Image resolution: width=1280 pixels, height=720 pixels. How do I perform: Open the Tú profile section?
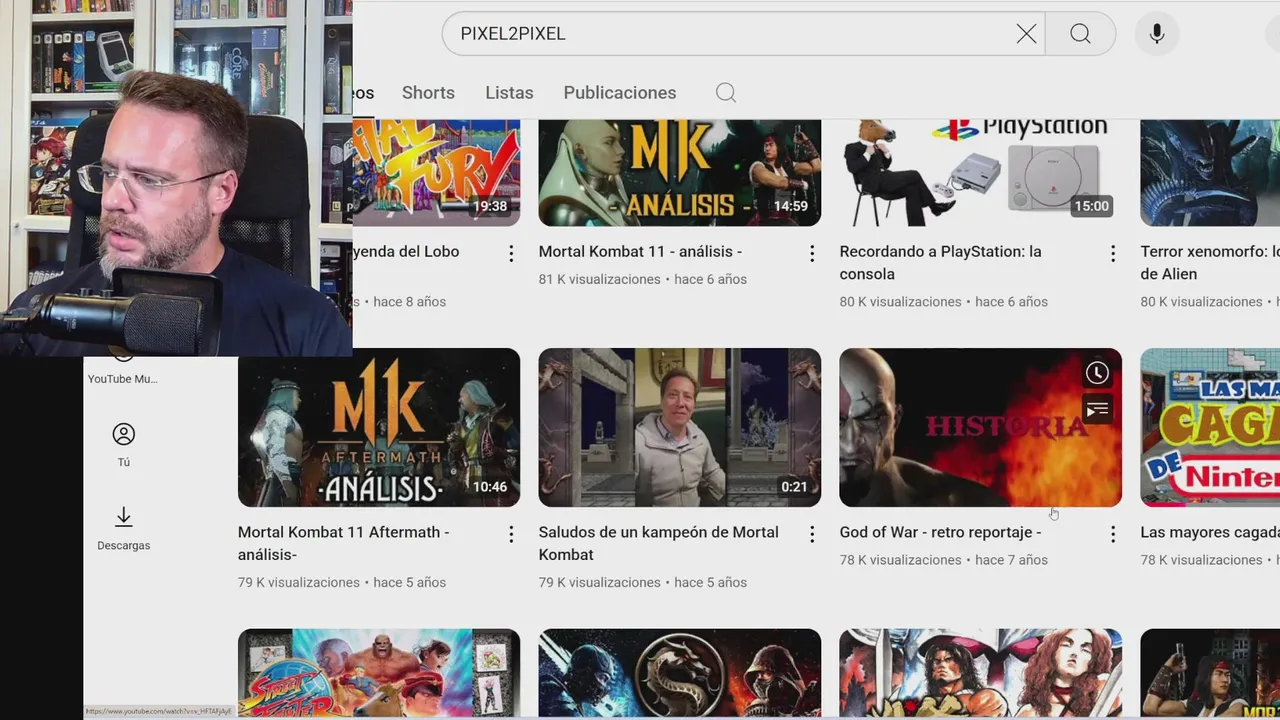tap(124, 445)
